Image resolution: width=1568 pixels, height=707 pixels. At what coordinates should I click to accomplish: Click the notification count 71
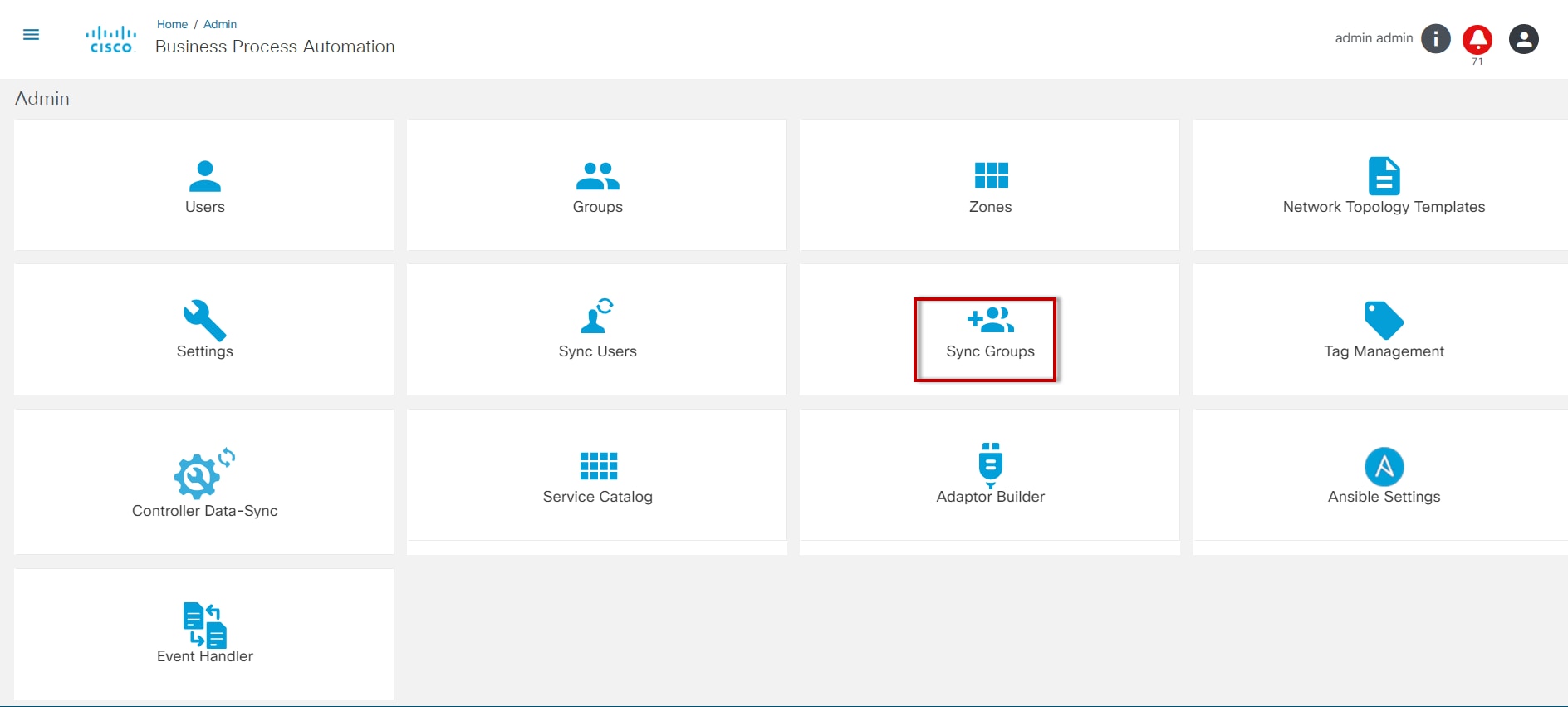tap(1477, 61)
